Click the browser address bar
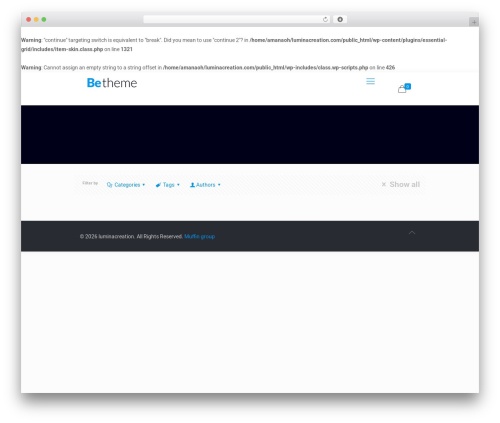 [236, 19]
